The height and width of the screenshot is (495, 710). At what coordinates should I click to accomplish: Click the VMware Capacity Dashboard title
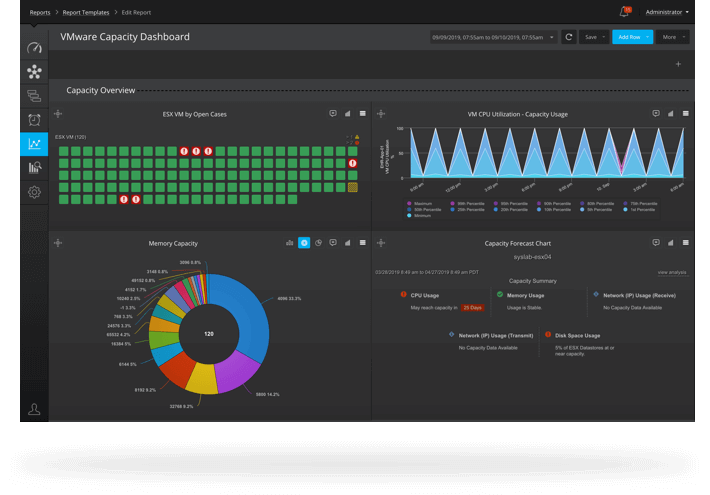pyautogui.click(x=125, y=37)
